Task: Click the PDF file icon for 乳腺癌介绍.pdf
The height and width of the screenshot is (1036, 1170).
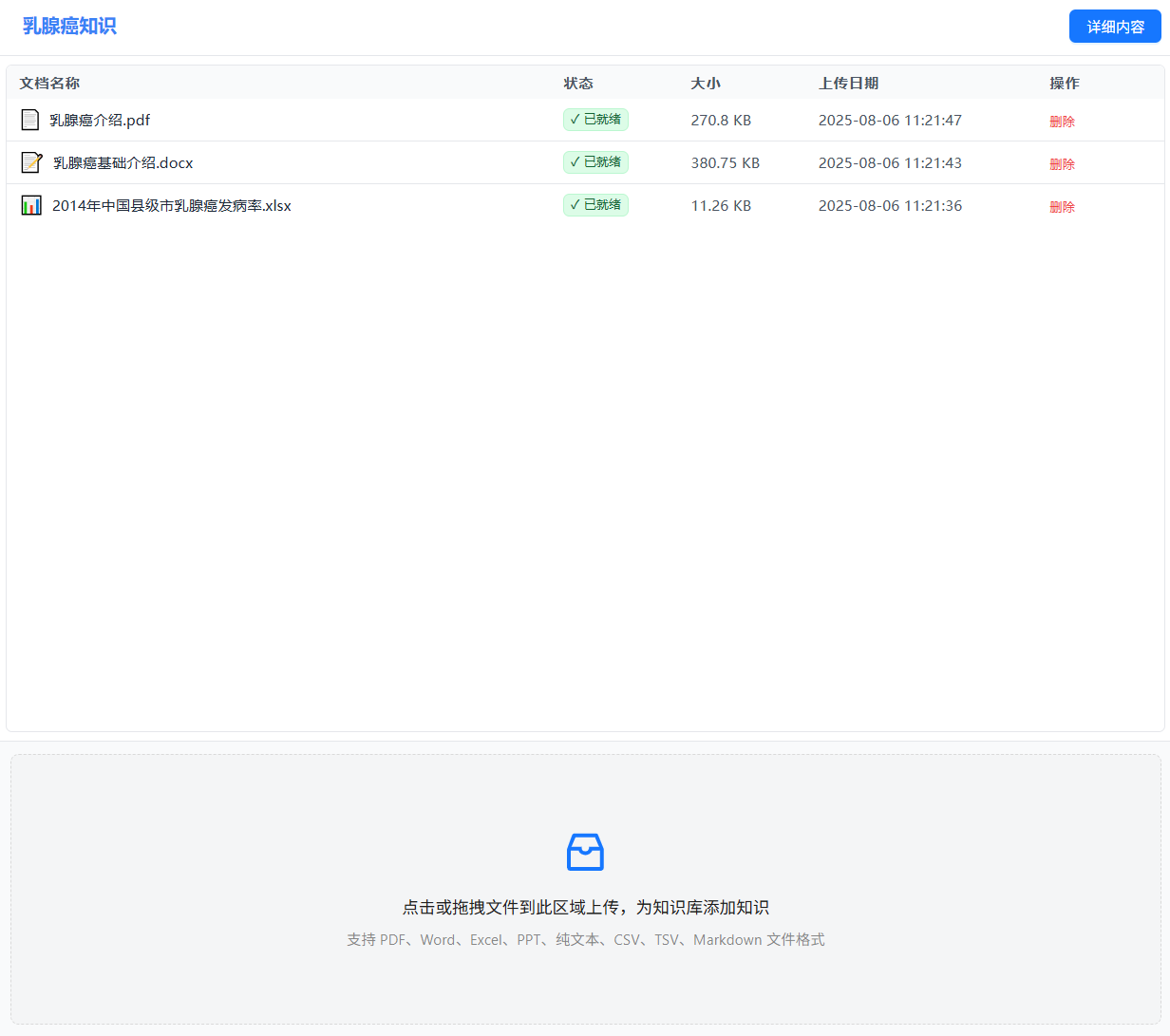Action: (30, 120)
